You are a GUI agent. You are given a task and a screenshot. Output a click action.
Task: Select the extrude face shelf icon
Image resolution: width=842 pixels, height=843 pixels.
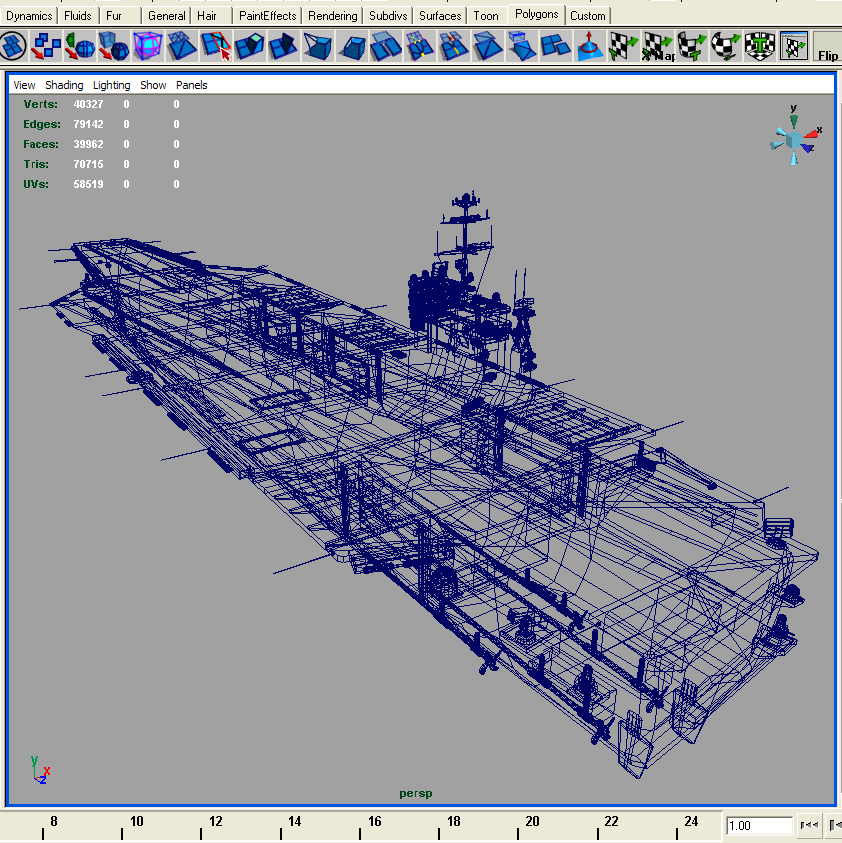coord(249,45)
